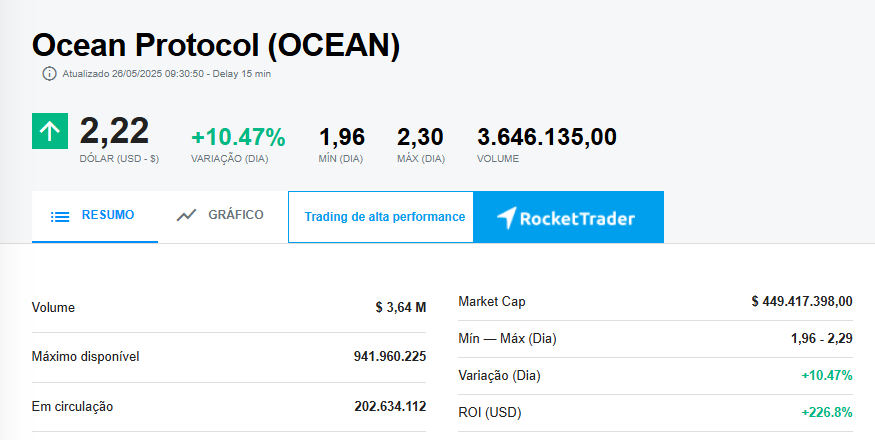Click the Market Cap row value

coord(801,301)
